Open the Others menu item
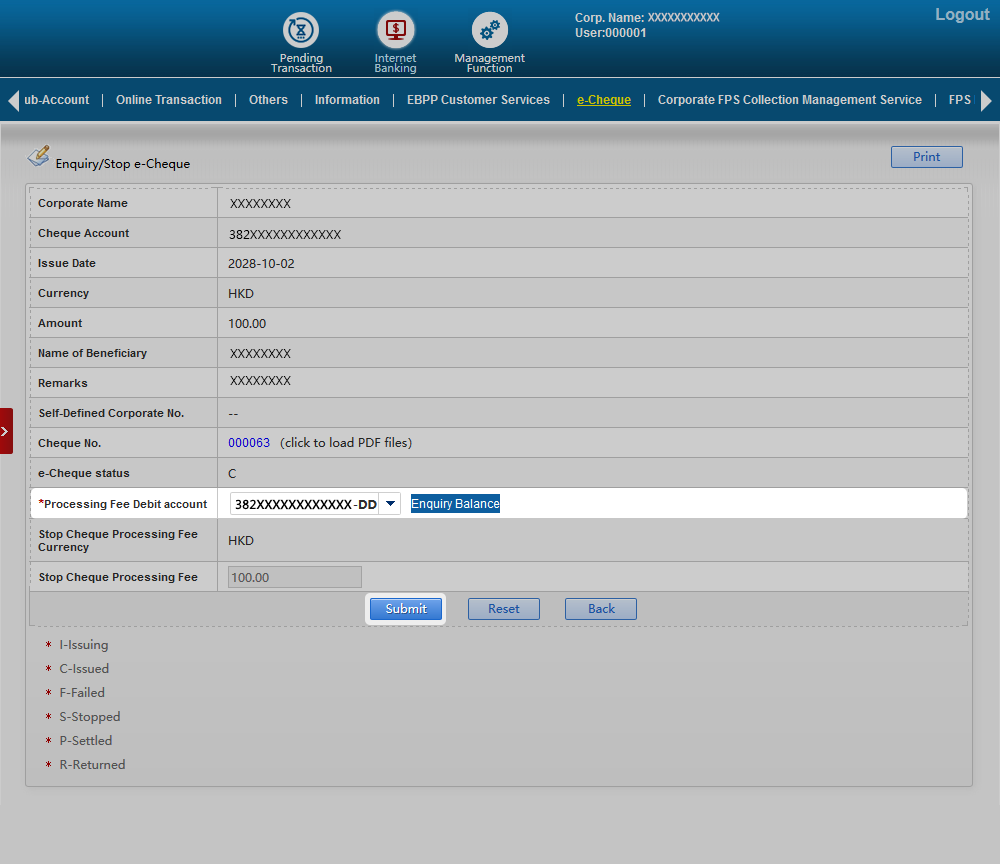Screen dimensions: 1000x864 pos(268,100)
